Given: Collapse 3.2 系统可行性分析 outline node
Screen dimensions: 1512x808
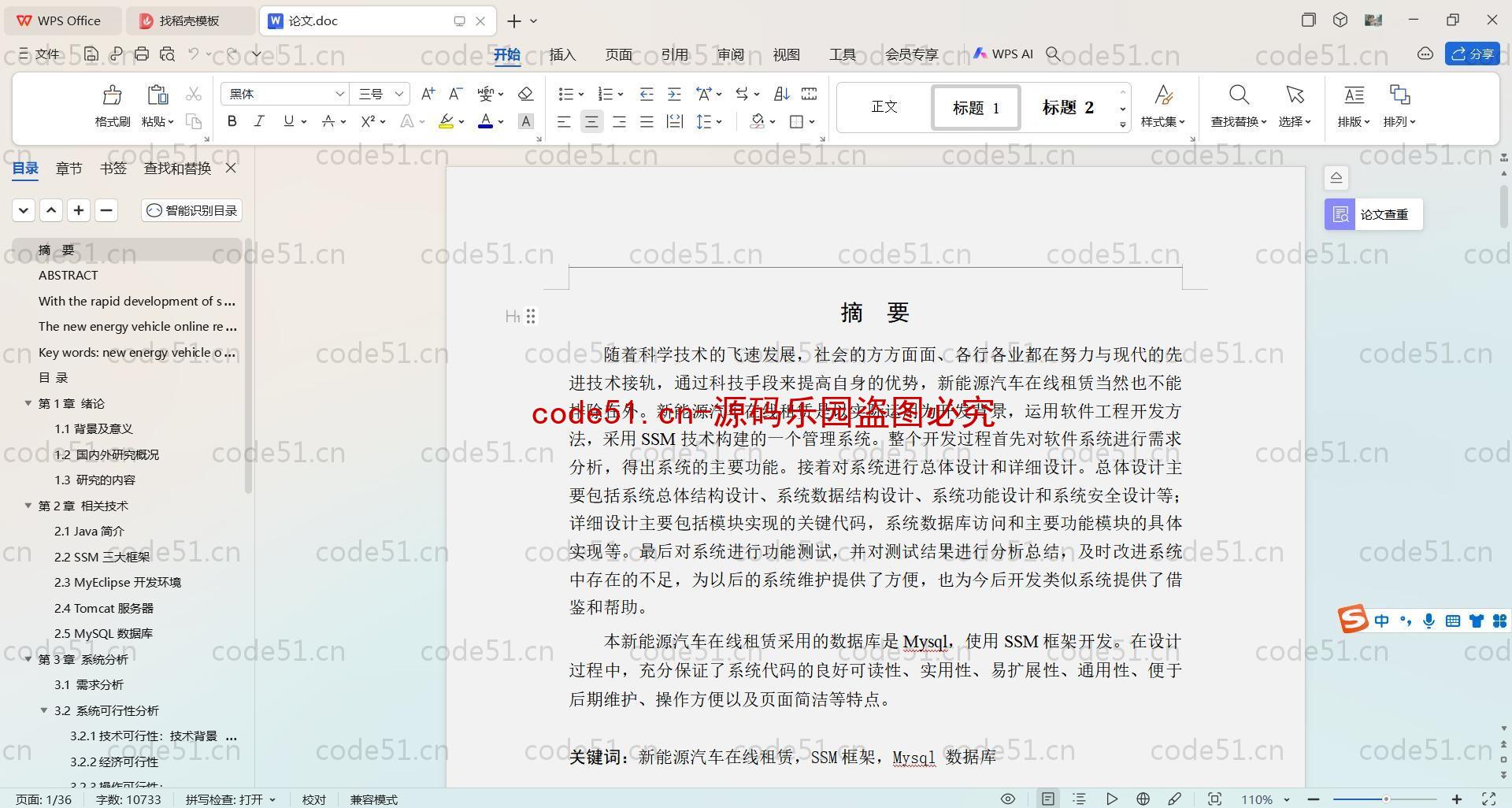Looking at the screenshot, I should tap(44, 710).
